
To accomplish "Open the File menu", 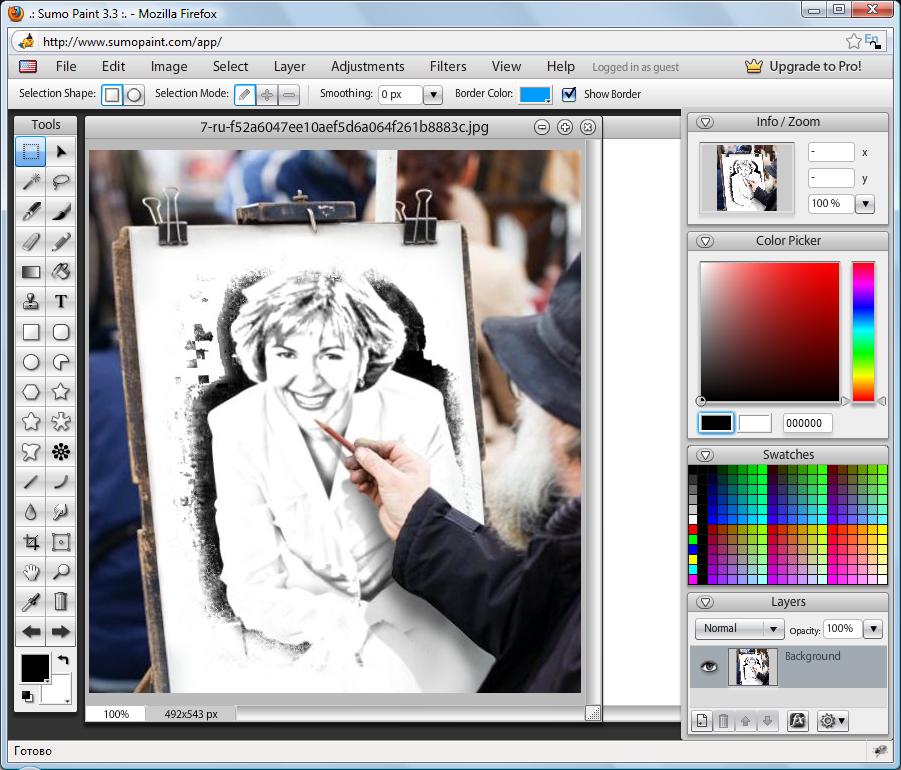I will [x=66, y=67].
